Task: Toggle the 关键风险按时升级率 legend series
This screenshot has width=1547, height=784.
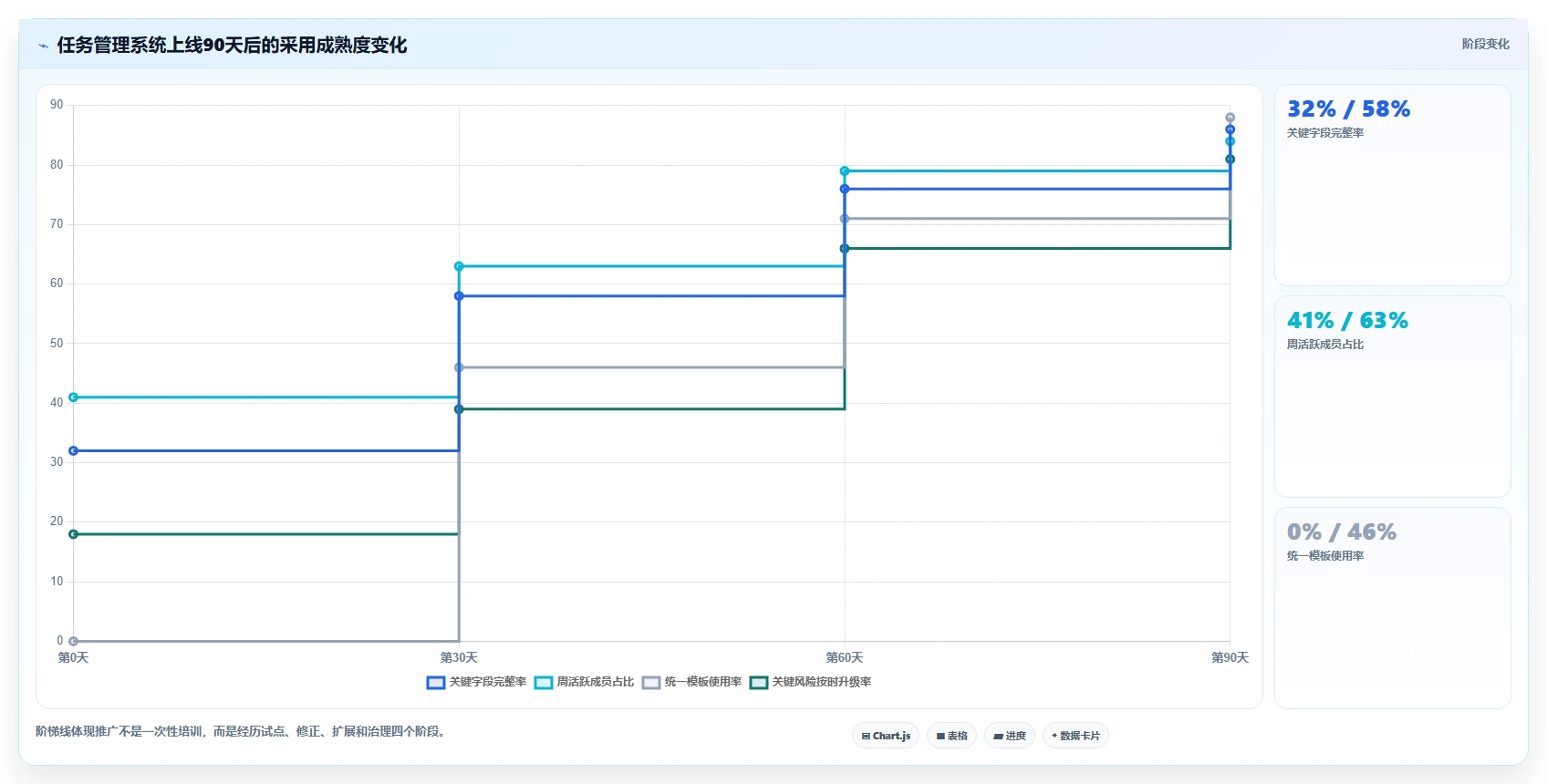Action: (x=810, y=682)
